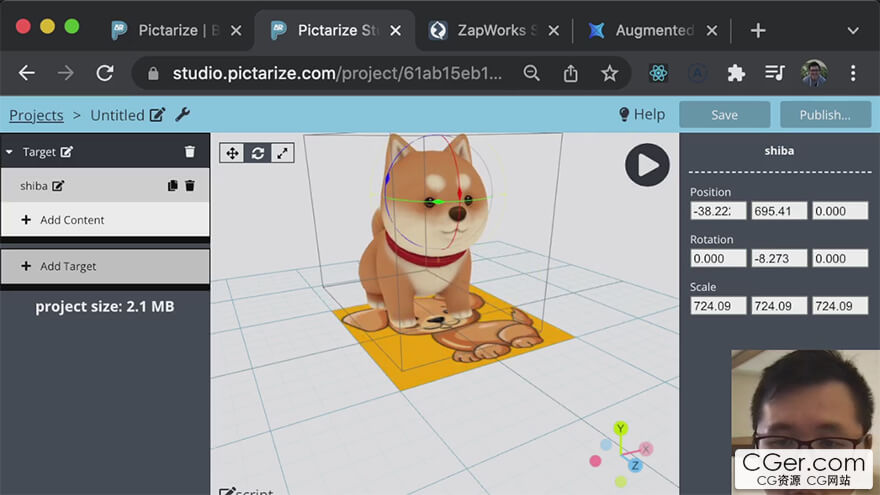
Task: Bookmark this page with star
Action: click(x=609, y=73)
